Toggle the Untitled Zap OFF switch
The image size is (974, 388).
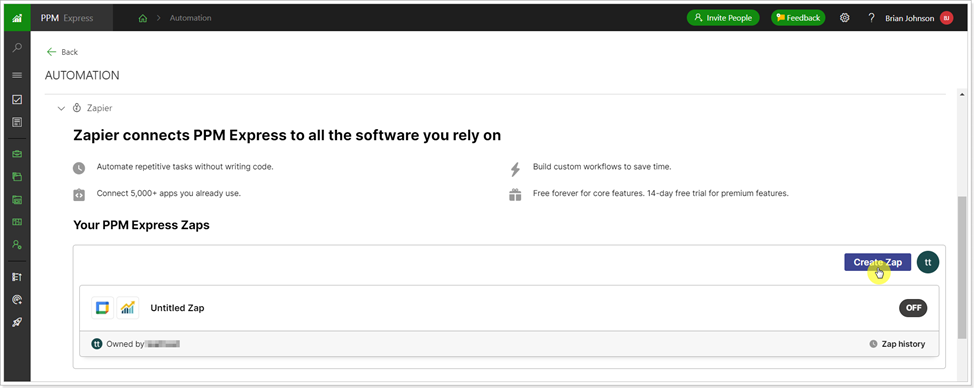913,307
